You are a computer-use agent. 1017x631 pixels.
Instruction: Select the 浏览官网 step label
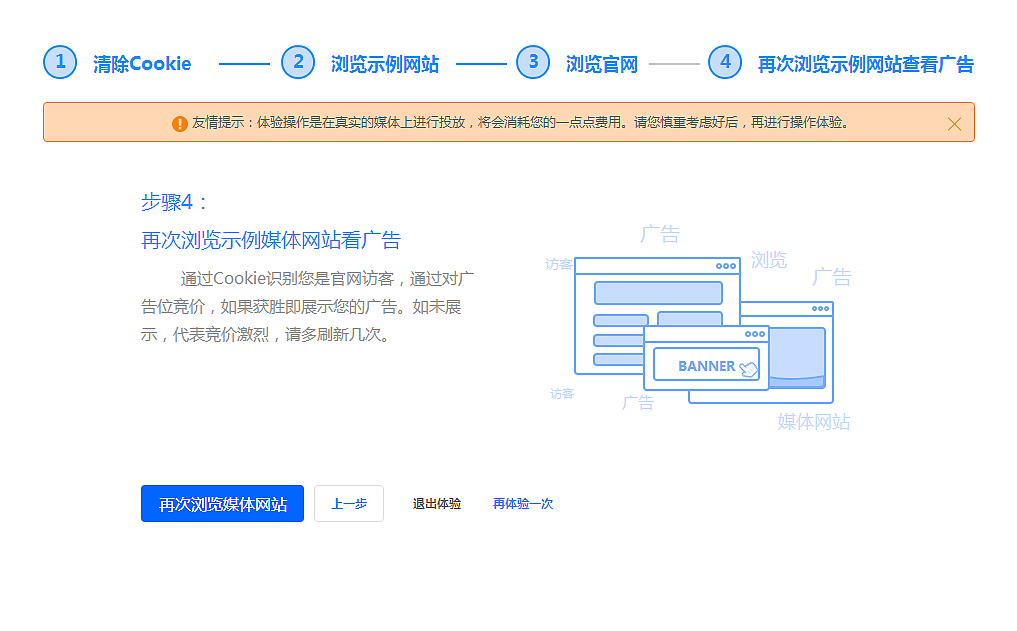click(x=602, y=64)
